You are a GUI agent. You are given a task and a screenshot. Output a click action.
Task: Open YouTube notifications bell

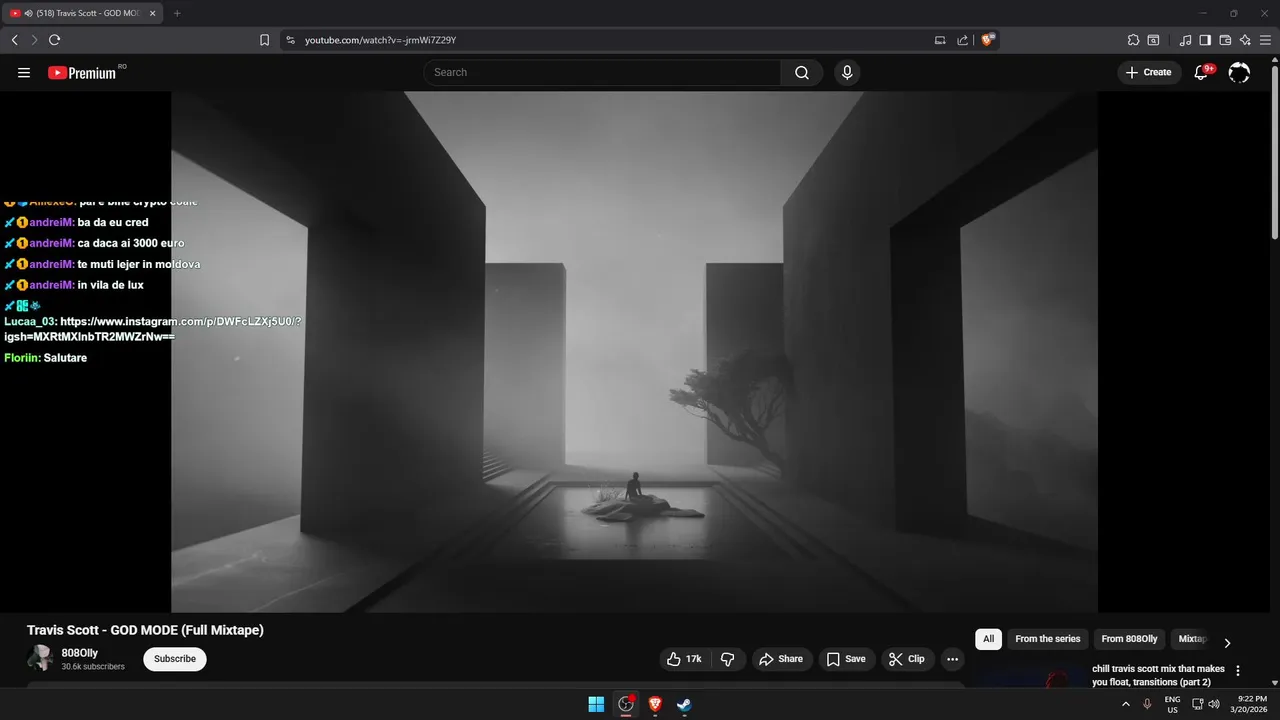(1202, 72)
